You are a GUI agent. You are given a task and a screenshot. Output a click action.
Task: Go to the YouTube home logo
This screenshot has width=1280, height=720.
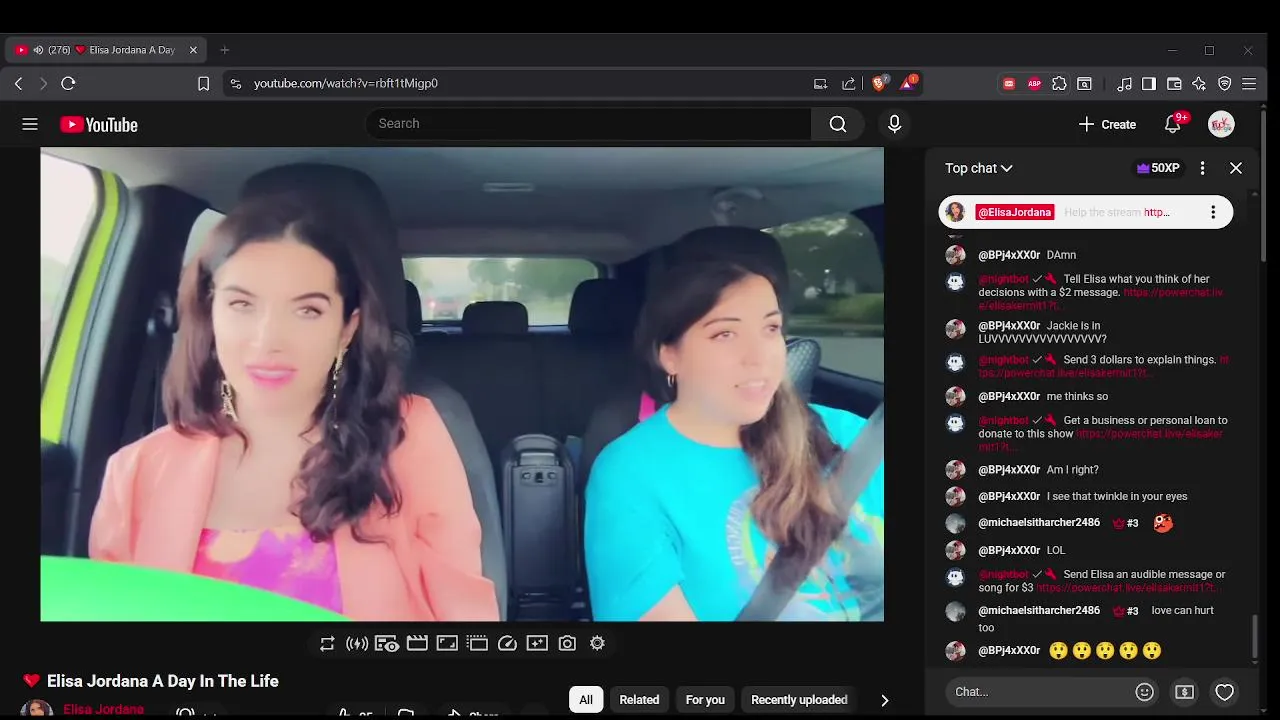click(x=98, y=125)
